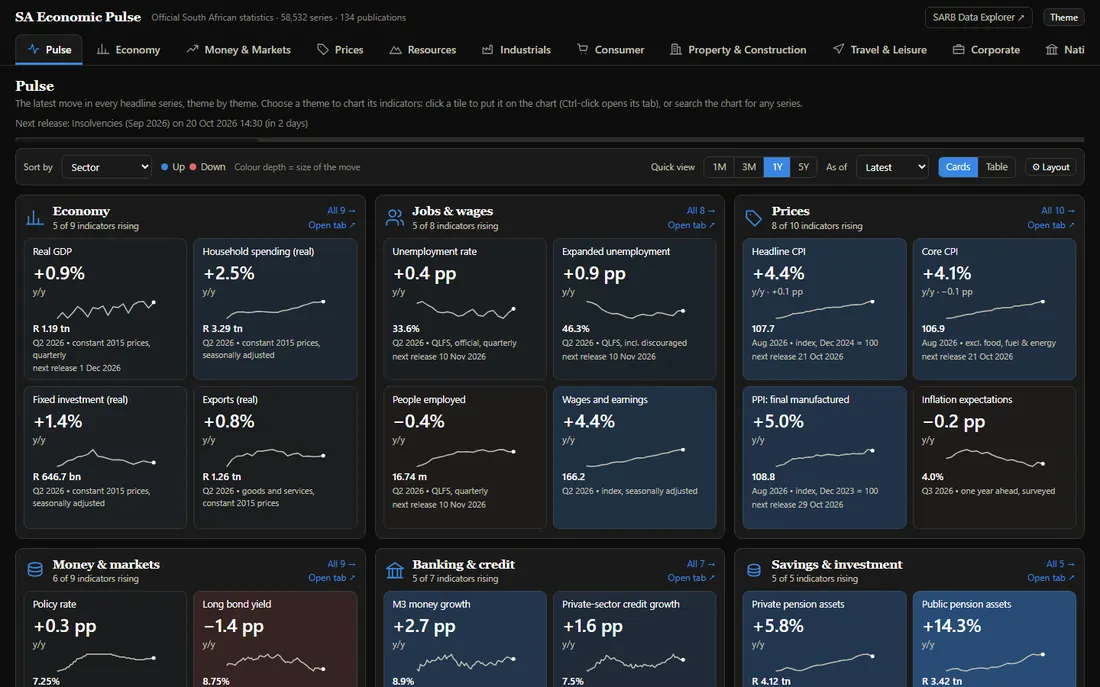This screenshot has height=687, width=1100.
Task: Click the Economy tab bar-chart icon
Action: tap(102, 49)
